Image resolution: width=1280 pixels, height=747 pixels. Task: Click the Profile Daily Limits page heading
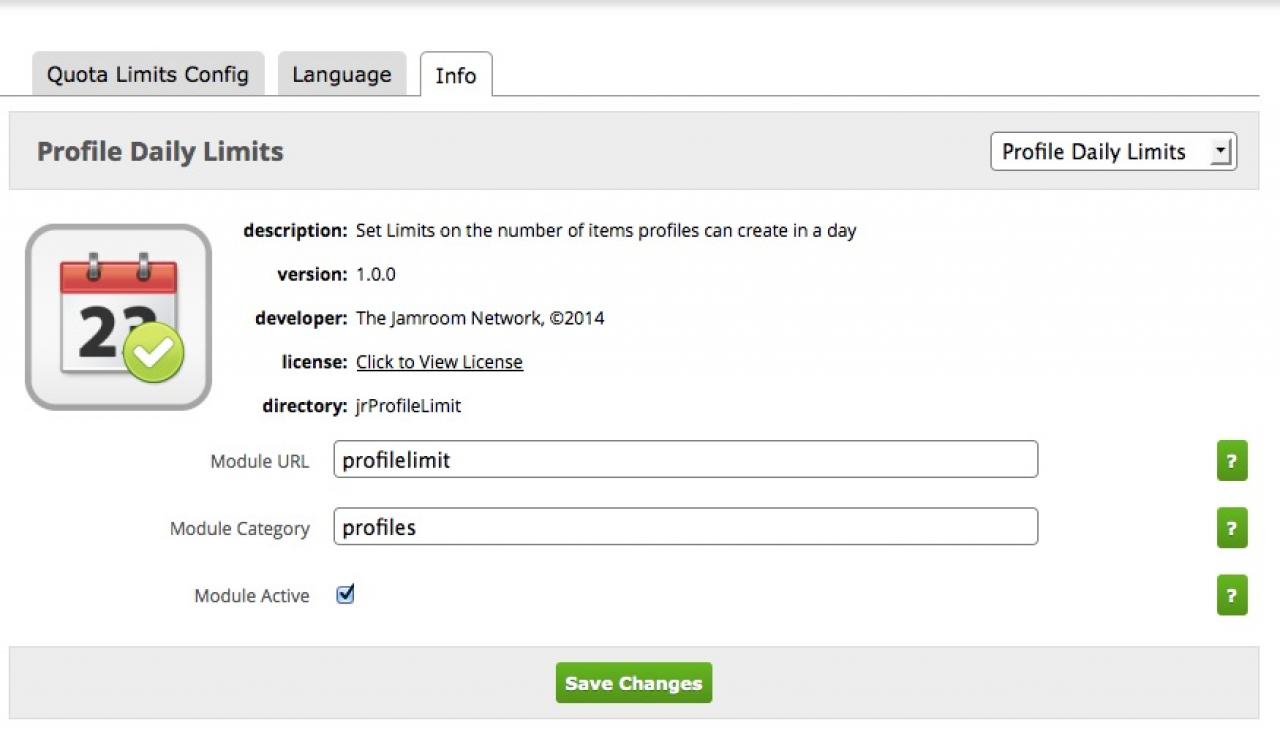coord(160,152)
